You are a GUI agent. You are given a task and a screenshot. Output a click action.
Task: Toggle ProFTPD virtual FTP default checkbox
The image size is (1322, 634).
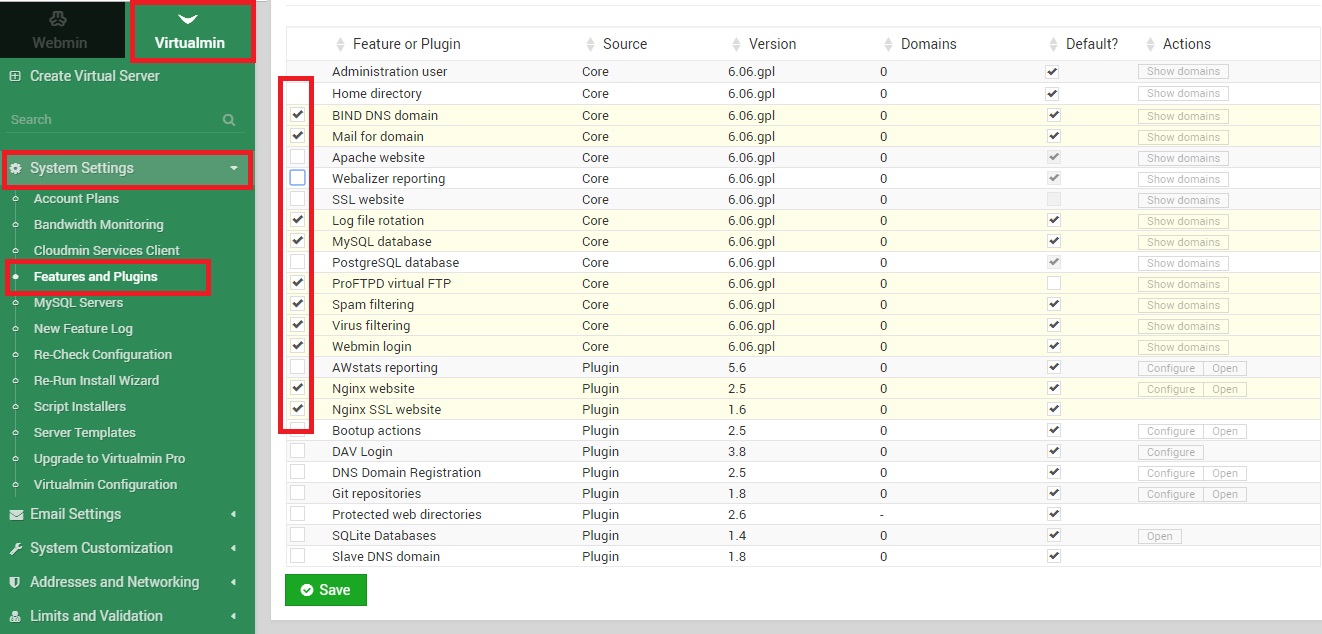(1053, 283)
